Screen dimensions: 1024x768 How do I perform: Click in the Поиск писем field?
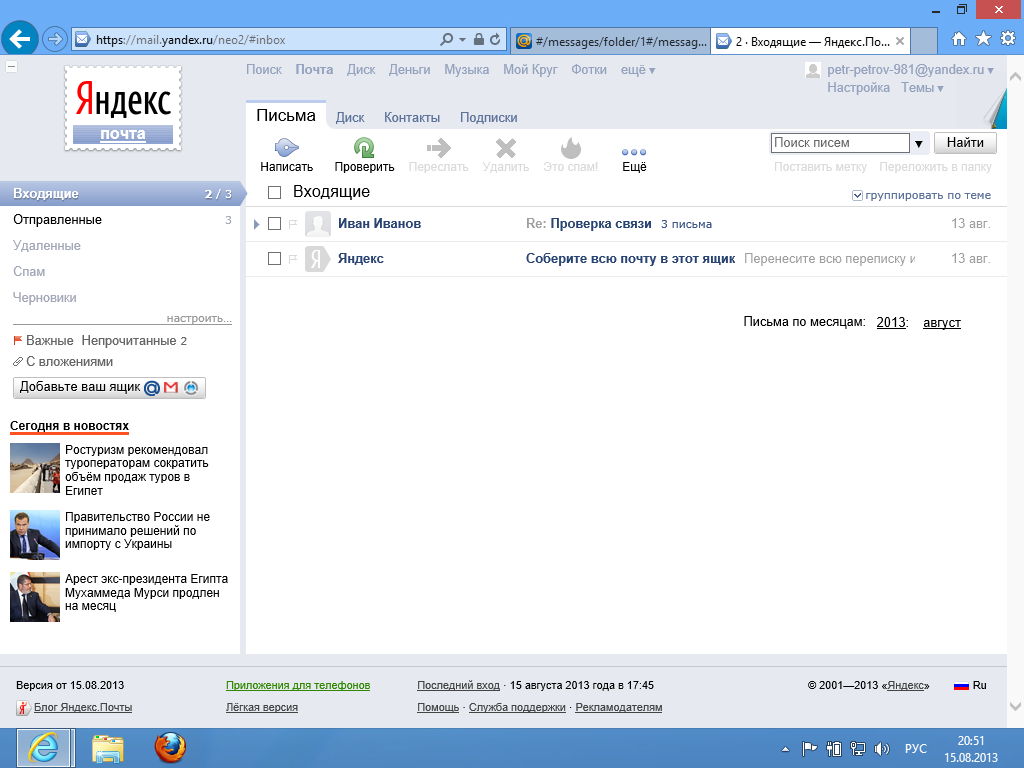pos(840,142)
